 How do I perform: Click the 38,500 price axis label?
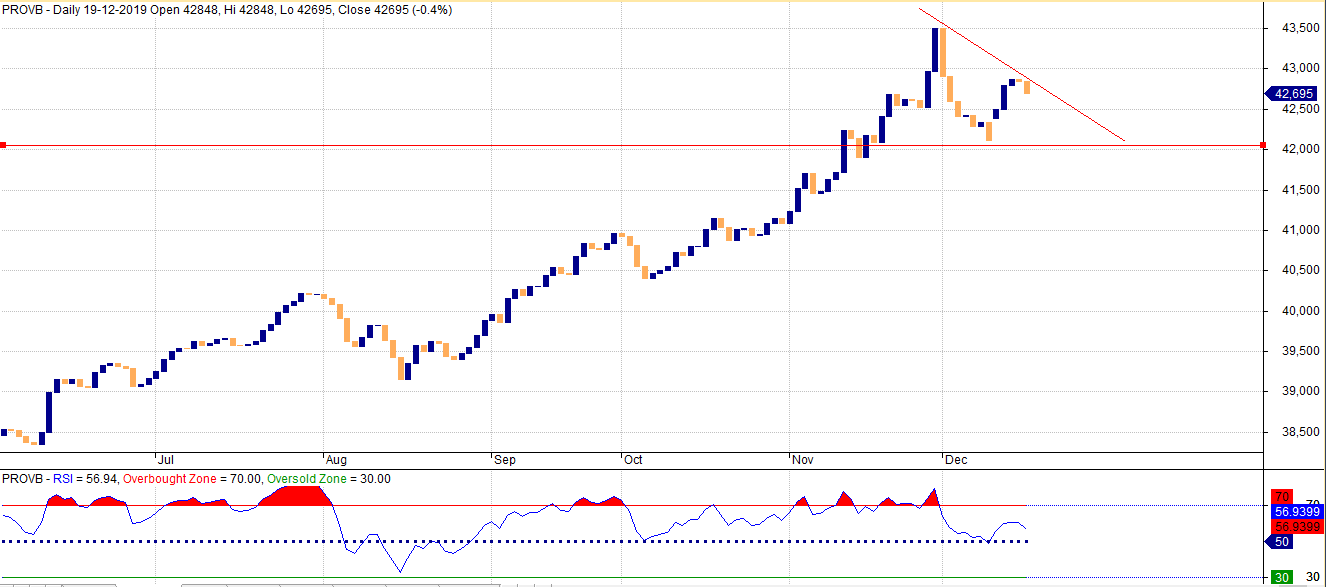(1300, 432)
